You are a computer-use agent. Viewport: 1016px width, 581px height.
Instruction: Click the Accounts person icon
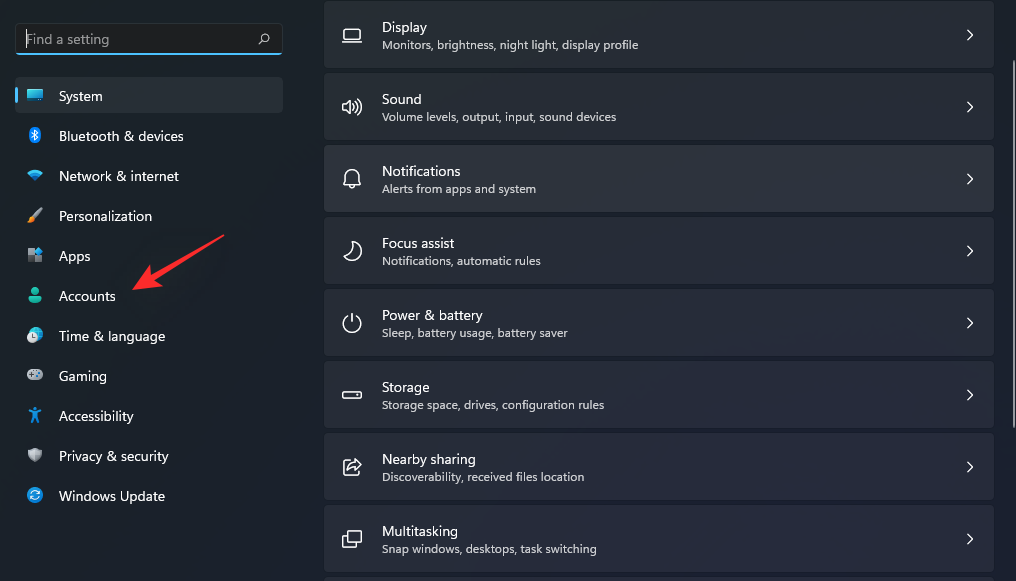click(x=35, y=296)
